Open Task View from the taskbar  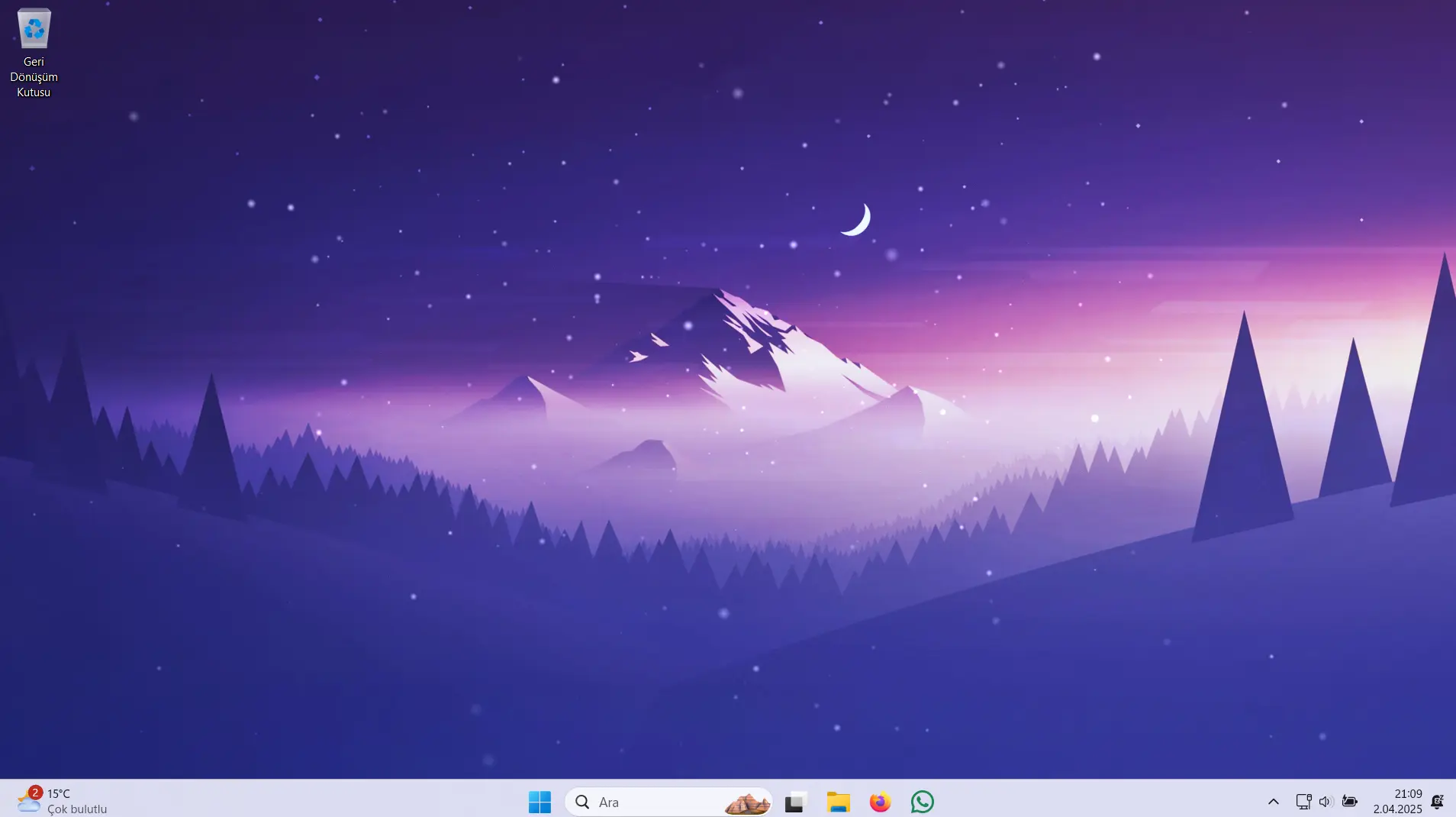click(x=795, y=802)
